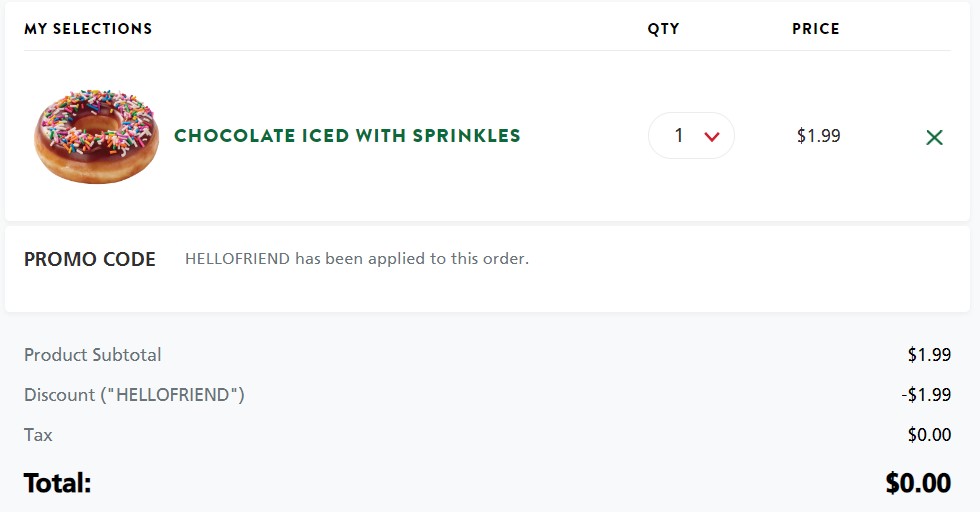The width and height of the screenshot is (980, 512).
Task: Click the quantity value 1
Action: tap(679, 136)
